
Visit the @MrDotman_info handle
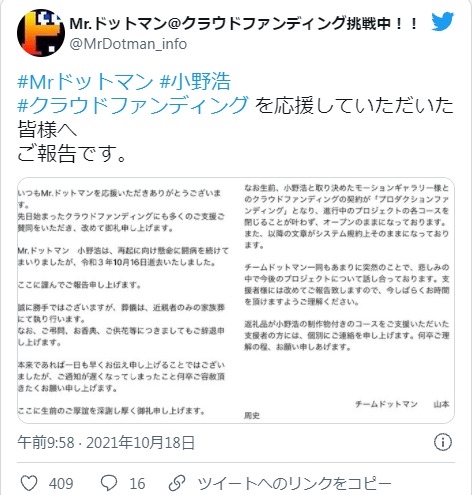tap(128, 44)
